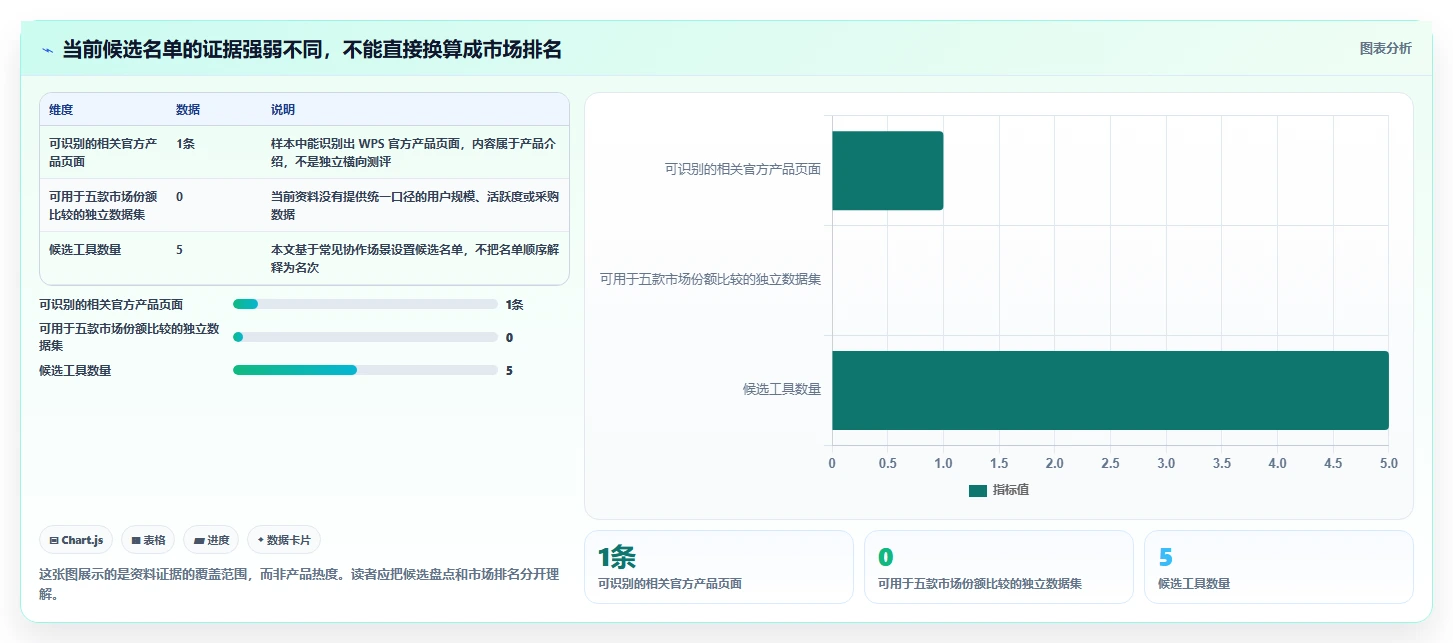Click the 数据 column header

pyautogui.click(x=188, y=109)
